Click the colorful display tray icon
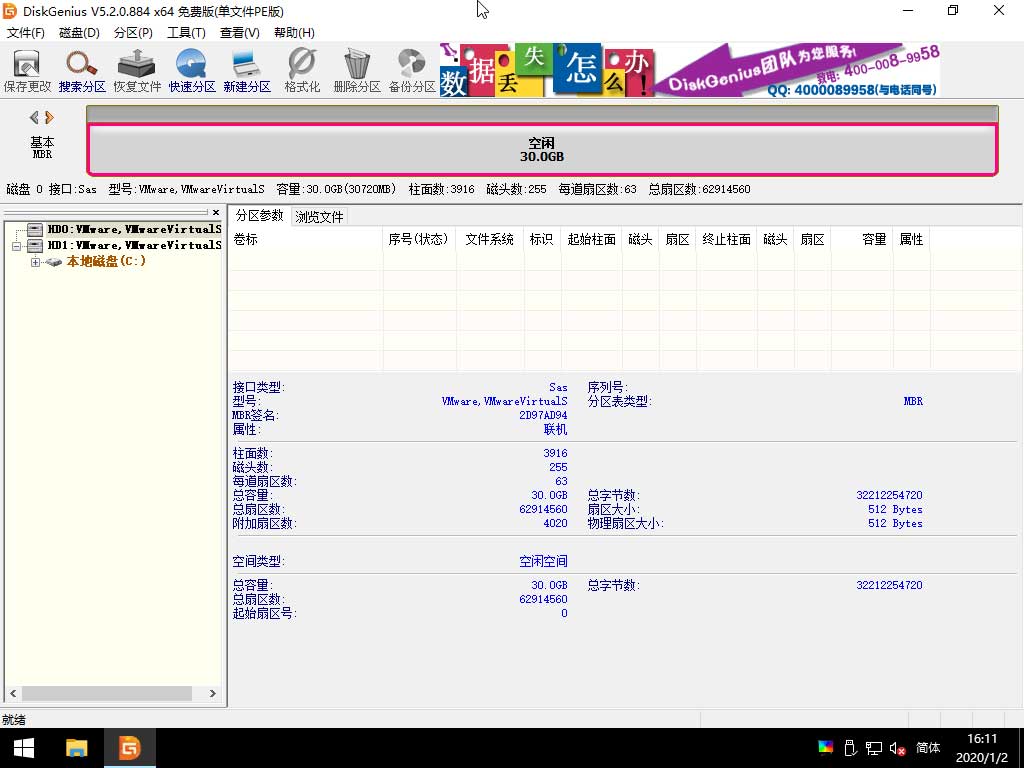Image resolution: width=1024 pixels, height=768 pixels. point(825,748)
